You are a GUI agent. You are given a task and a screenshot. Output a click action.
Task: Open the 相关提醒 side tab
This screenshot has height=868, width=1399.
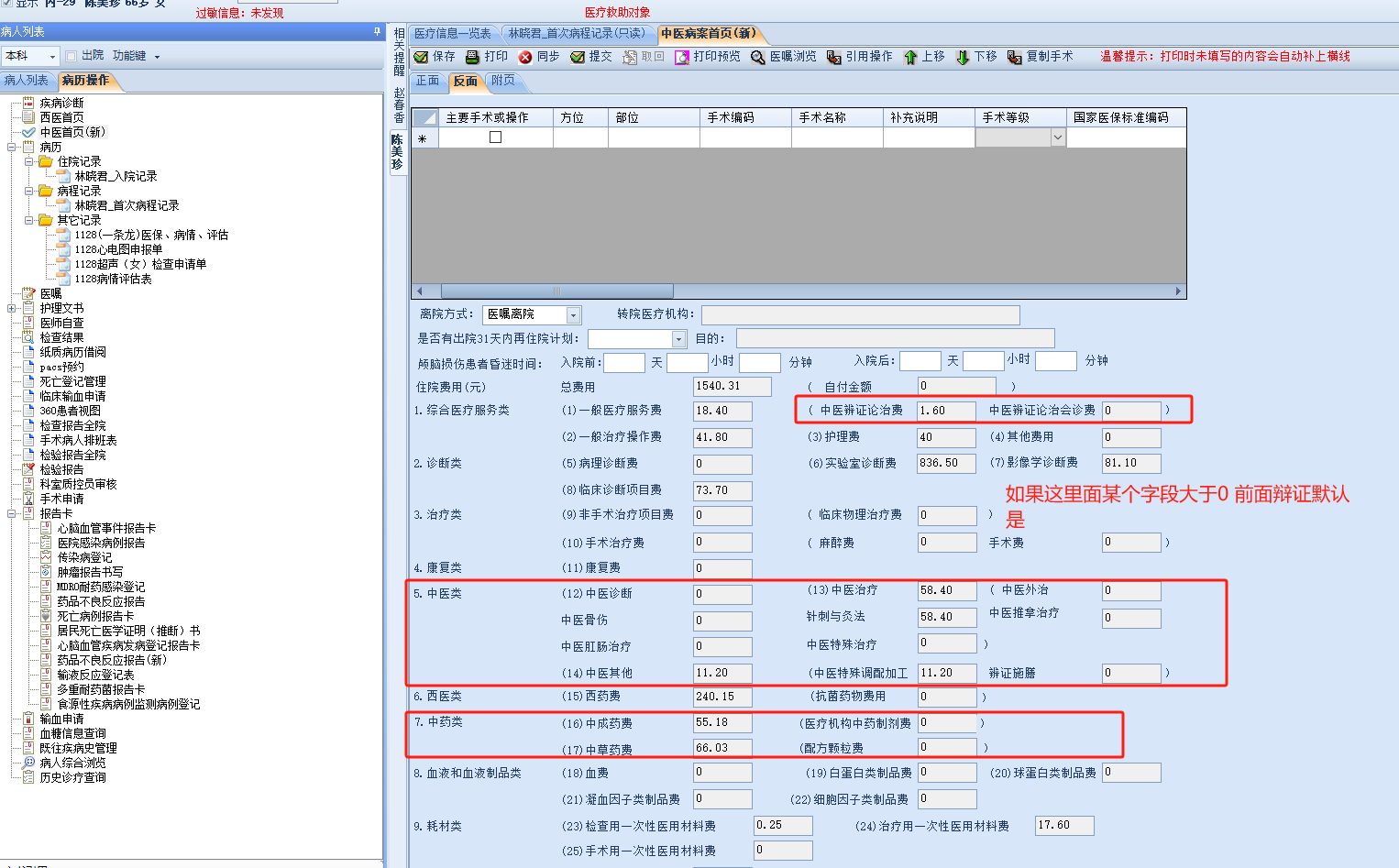tap(399, 51)
